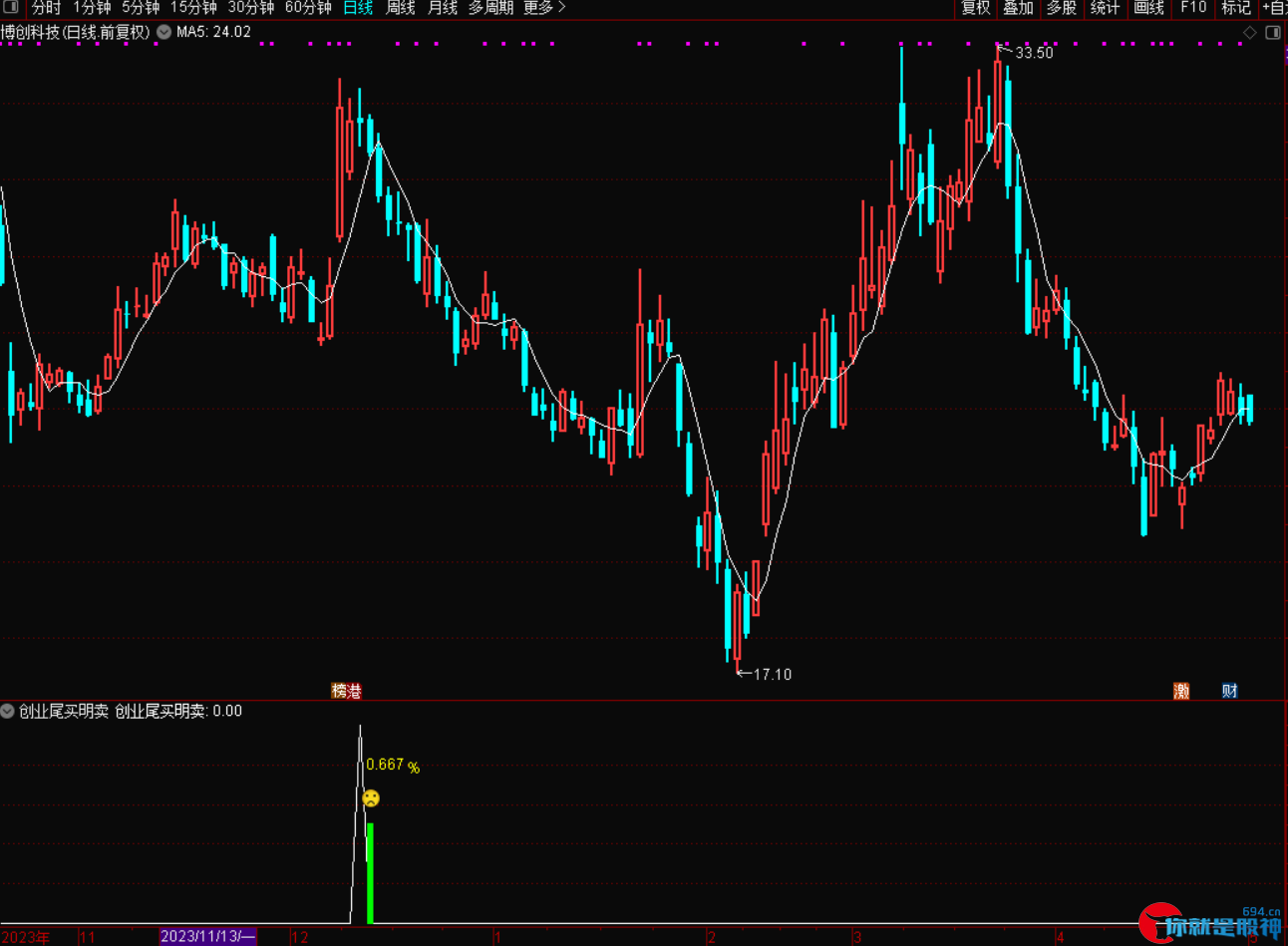Click the 33.50 high price label
Viewport: 1288px width, 946px height.
[1034, 53]
